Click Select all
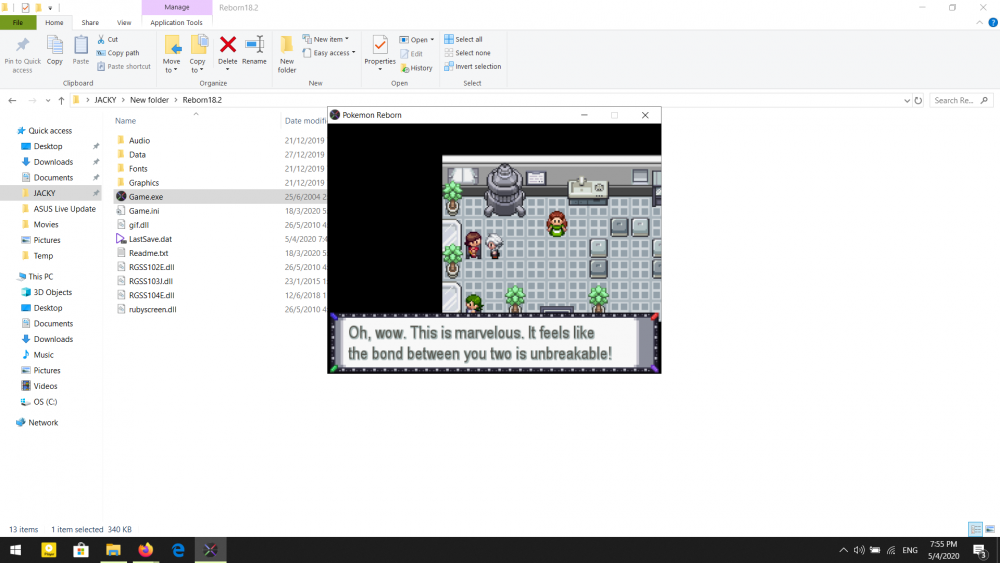Screen dimensions: 1000x563 [x=464, y=40]
